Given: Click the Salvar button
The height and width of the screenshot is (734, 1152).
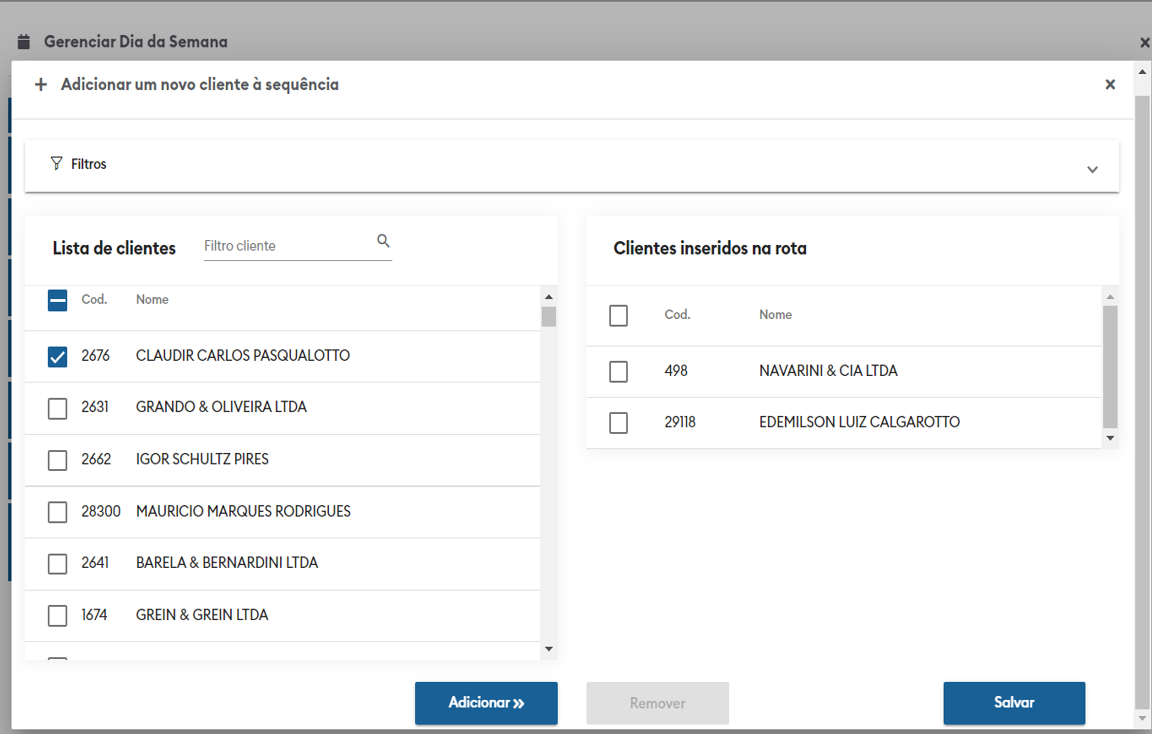Looking at the screenshot, I should (x=1014, y=703).
